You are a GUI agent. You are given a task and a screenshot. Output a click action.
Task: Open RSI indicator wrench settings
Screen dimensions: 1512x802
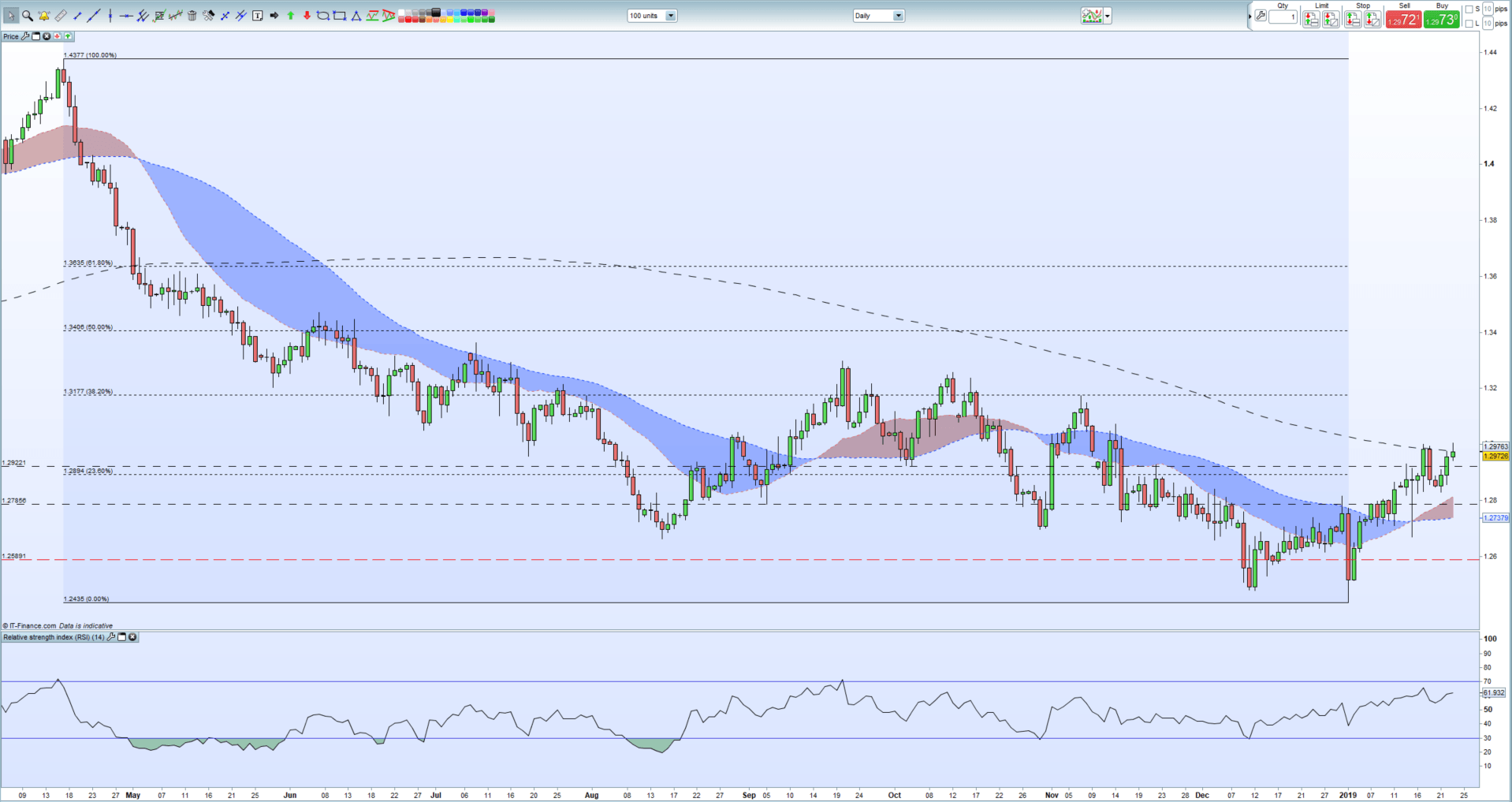point(111,637)
